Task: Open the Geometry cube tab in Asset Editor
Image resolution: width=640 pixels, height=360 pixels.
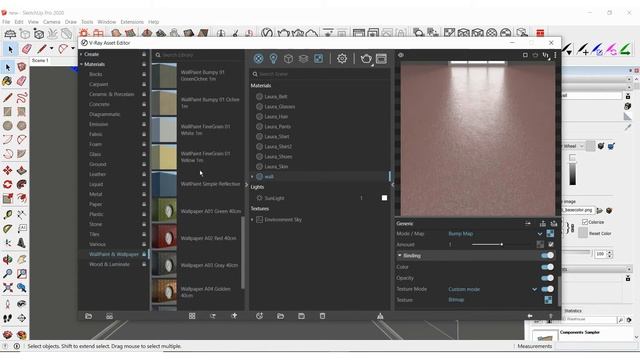Action: pyautogui.click(x=288, y=59)
